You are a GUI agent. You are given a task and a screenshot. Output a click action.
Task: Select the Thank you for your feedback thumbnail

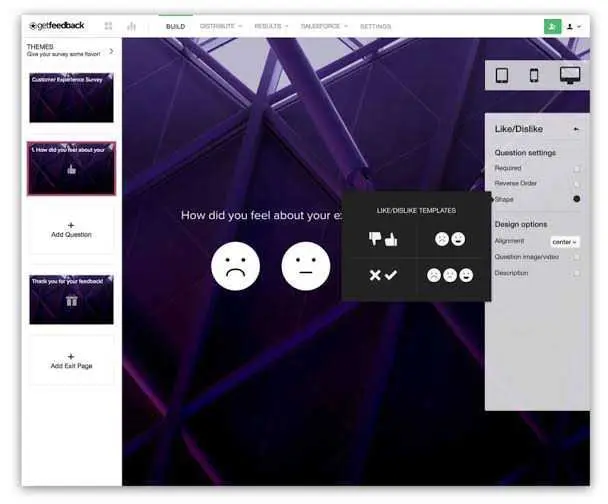pyautogui.click(x=71, y=299)
